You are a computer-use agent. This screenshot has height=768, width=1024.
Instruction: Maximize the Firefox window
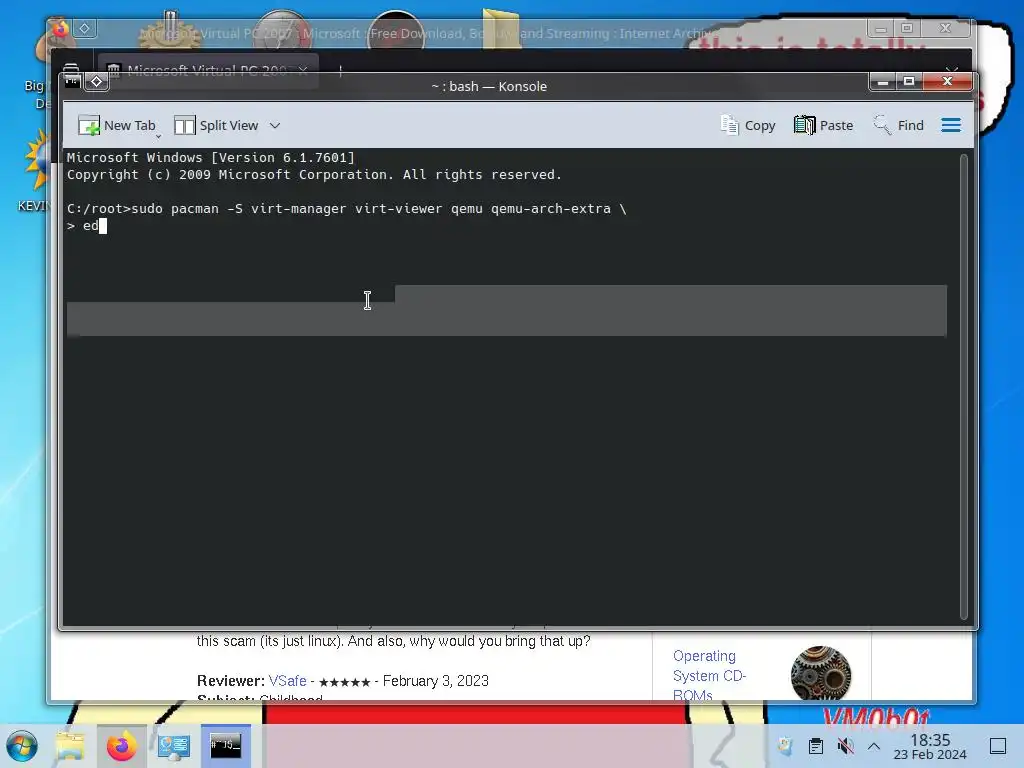(906, 28)
